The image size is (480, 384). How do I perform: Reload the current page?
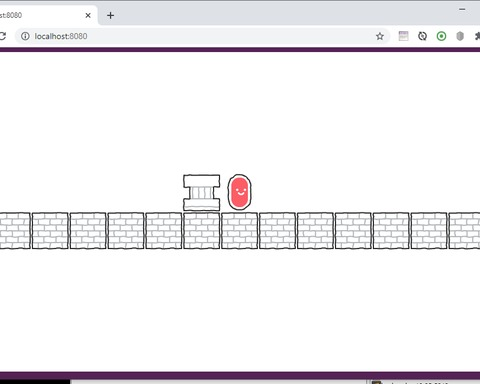[2, 36]
